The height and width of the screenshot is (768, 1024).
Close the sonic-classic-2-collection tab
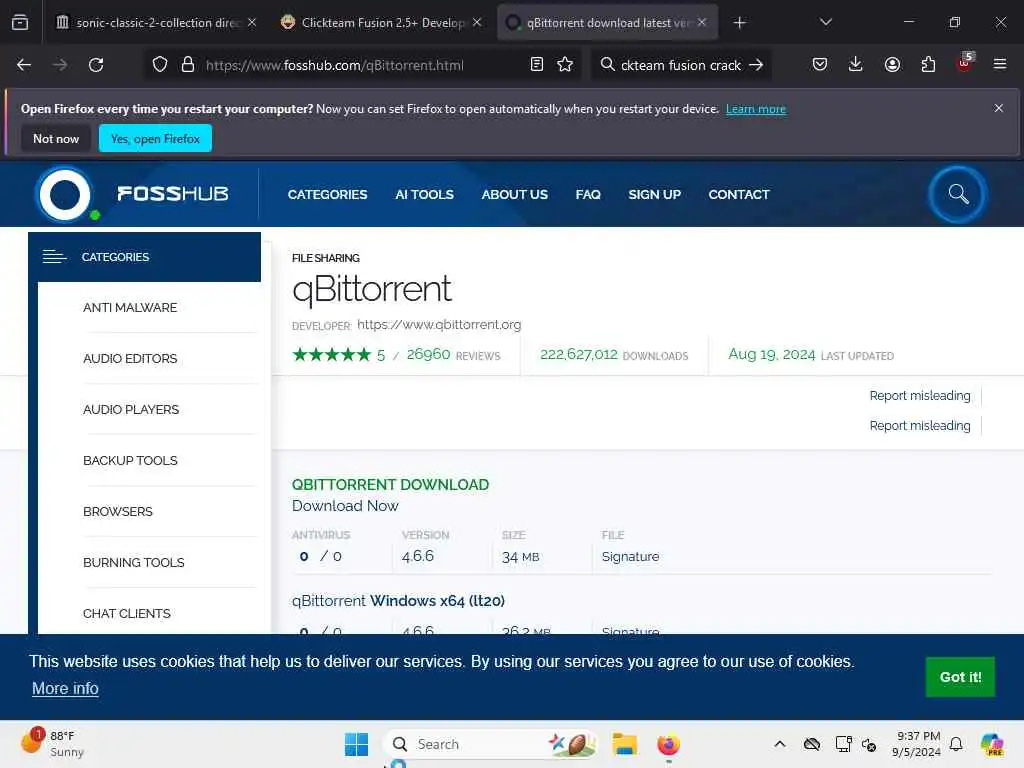[x=252, y=23]
